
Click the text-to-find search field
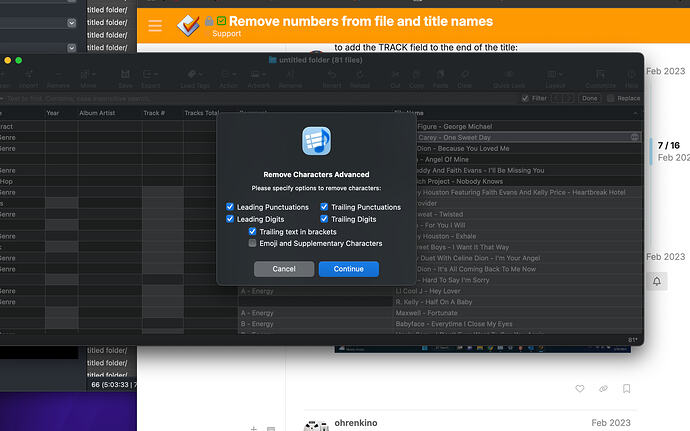point(260,98)
